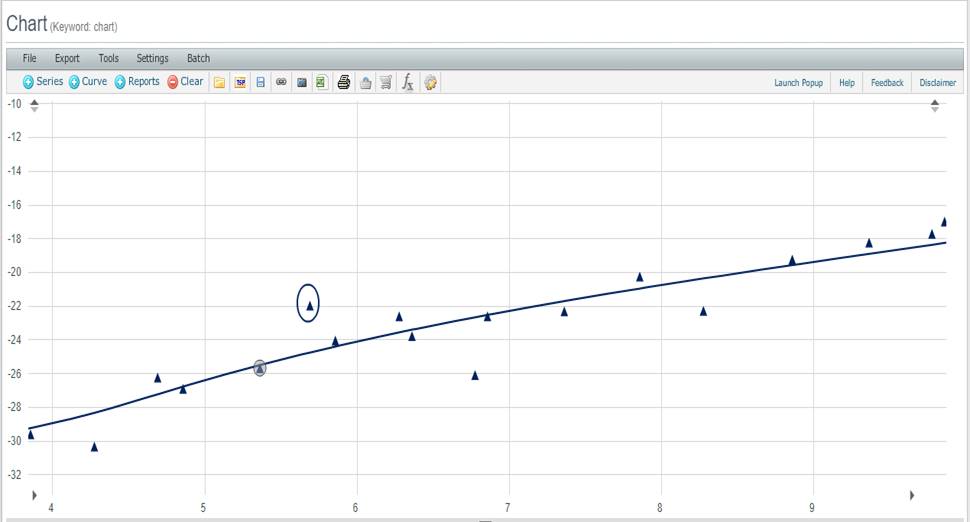Image resolution: width=970 pixels, height=522 pixels.
Task: Open the fx function icon
Action: point(408,83)
